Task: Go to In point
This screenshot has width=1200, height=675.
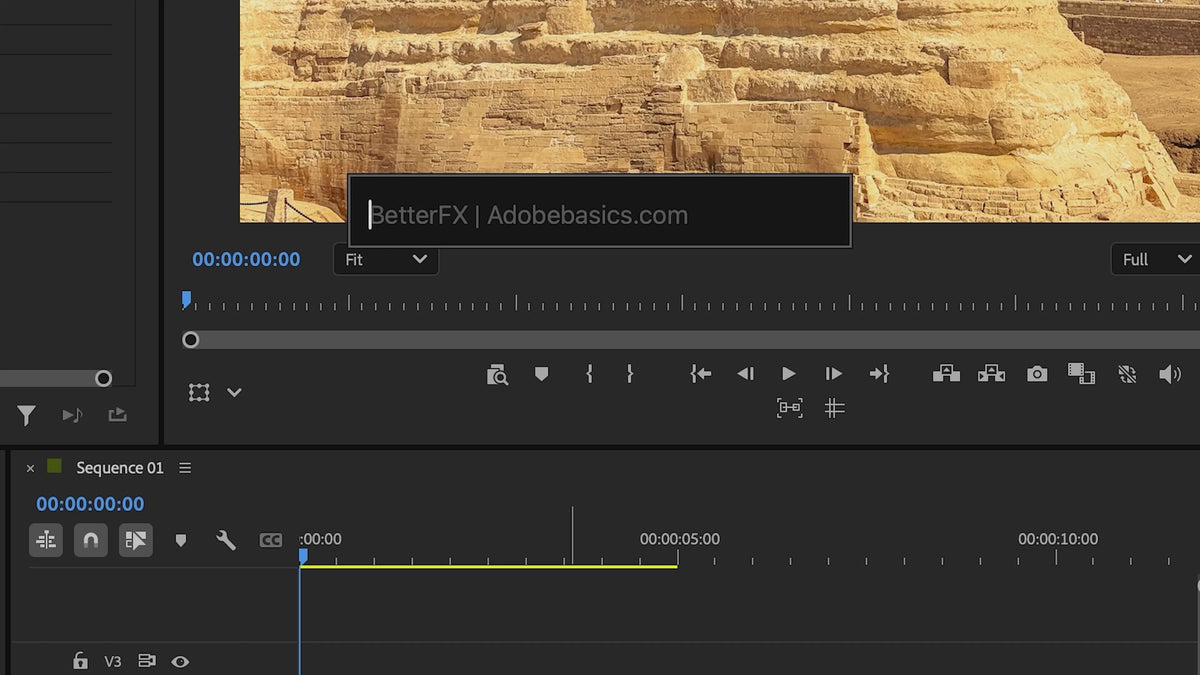Action: point(701,373)
